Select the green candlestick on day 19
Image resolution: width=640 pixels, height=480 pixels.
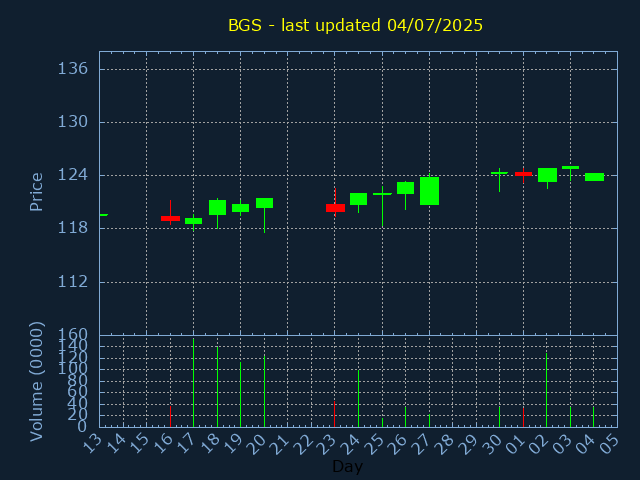pyautogui.click(x=240, y=208)
